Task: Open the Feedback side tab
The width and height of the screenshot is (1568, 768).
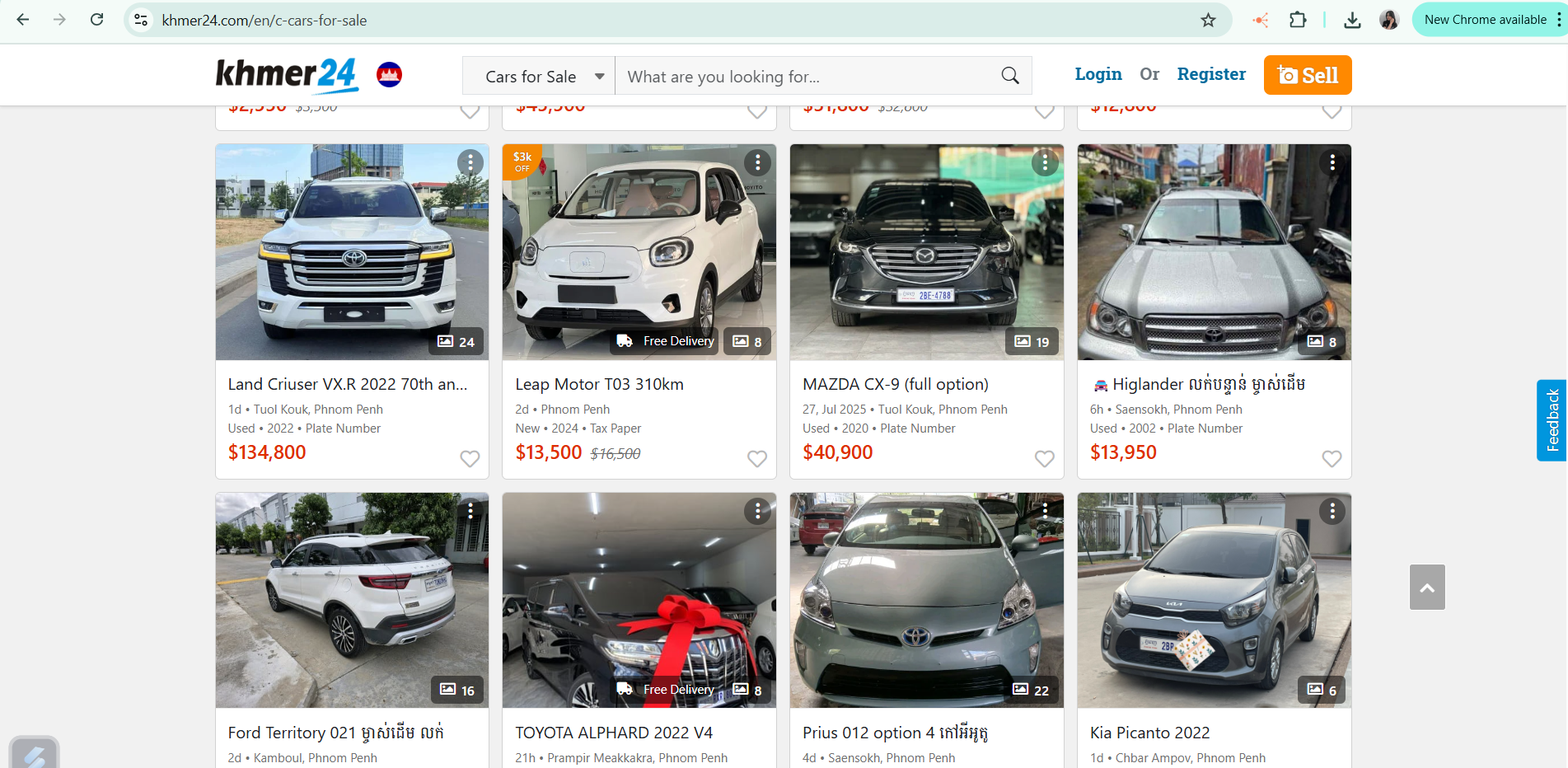Action: click(1552, 420)
